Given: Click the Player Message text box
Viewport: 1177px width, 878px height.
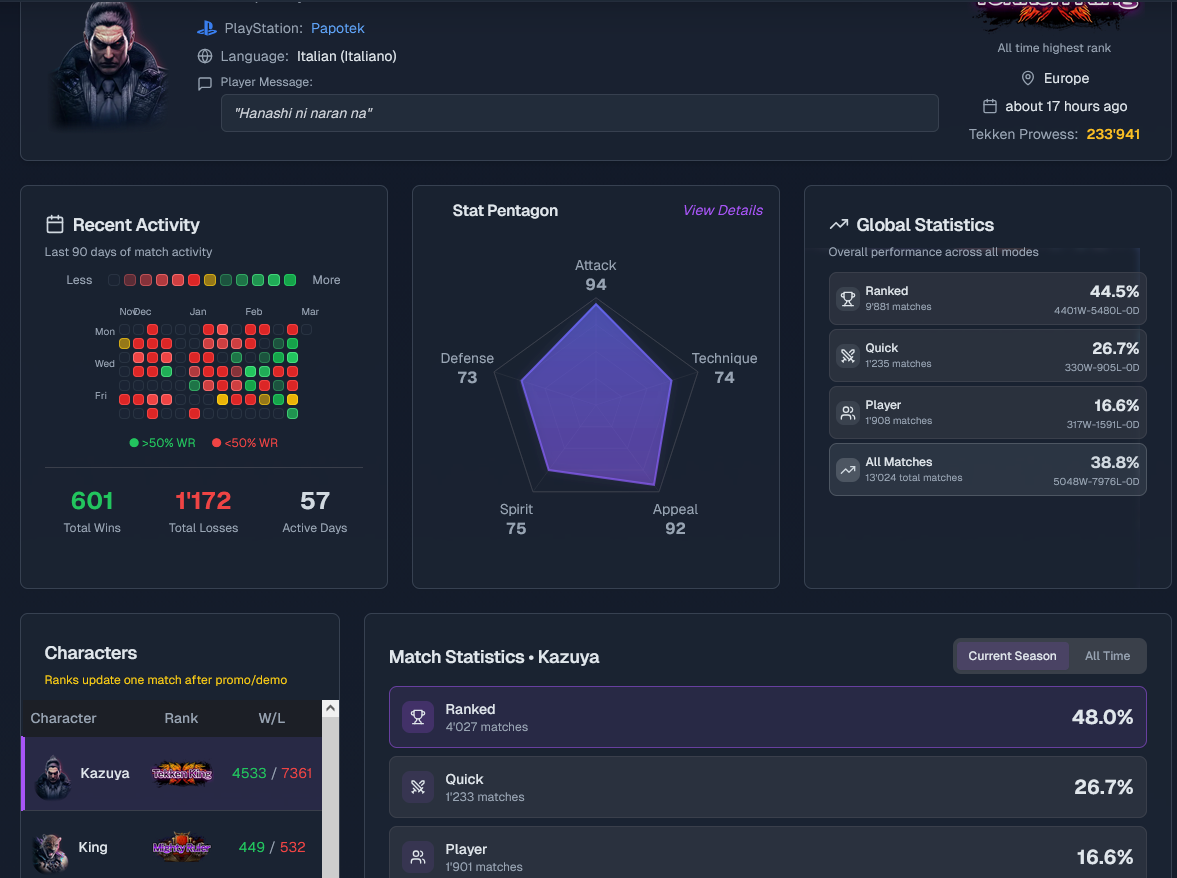Looking at the screenshot, I should (x=579, y=113).
